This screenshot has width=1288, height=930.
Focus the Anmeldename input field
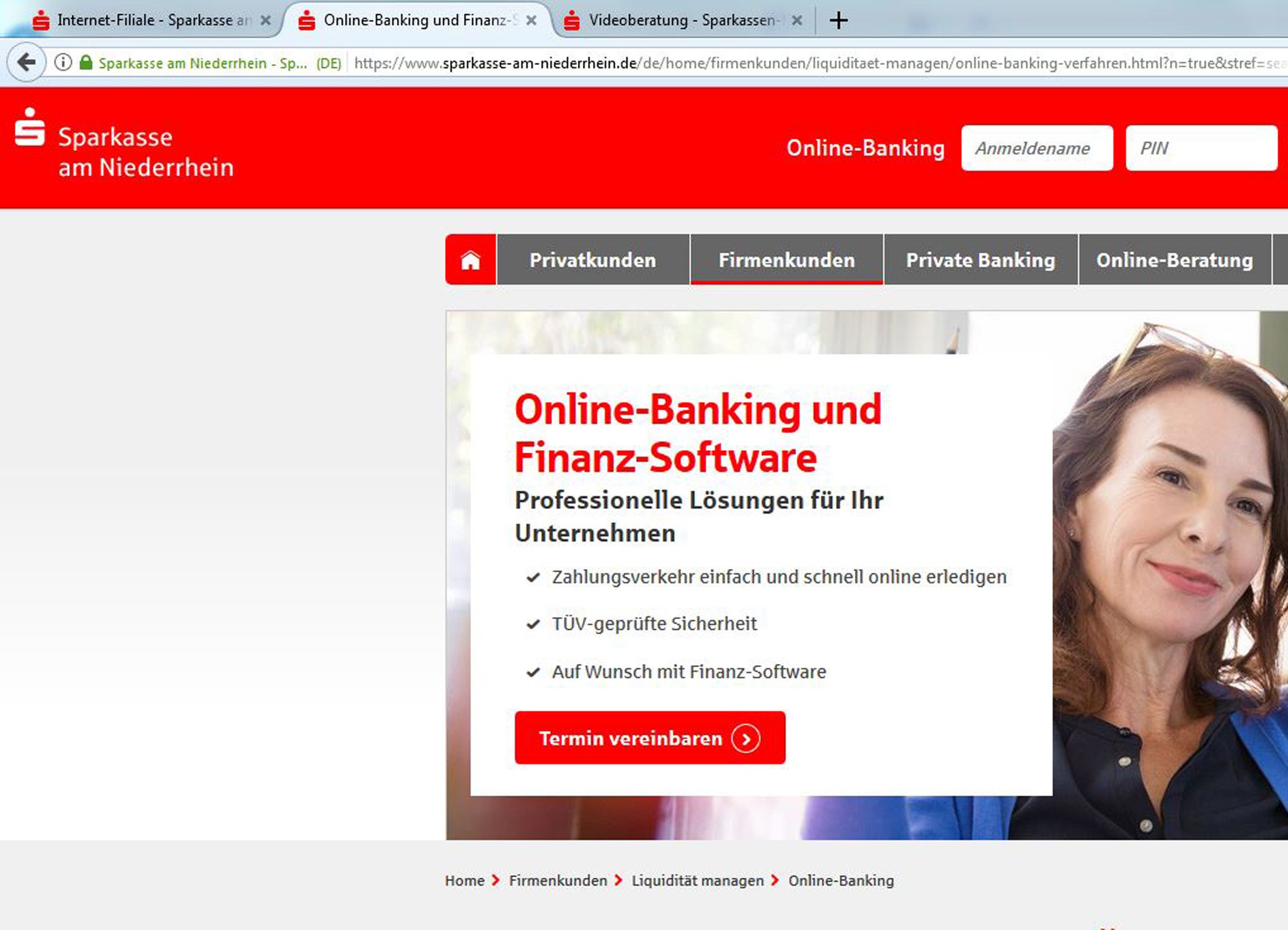(1037, 148)
